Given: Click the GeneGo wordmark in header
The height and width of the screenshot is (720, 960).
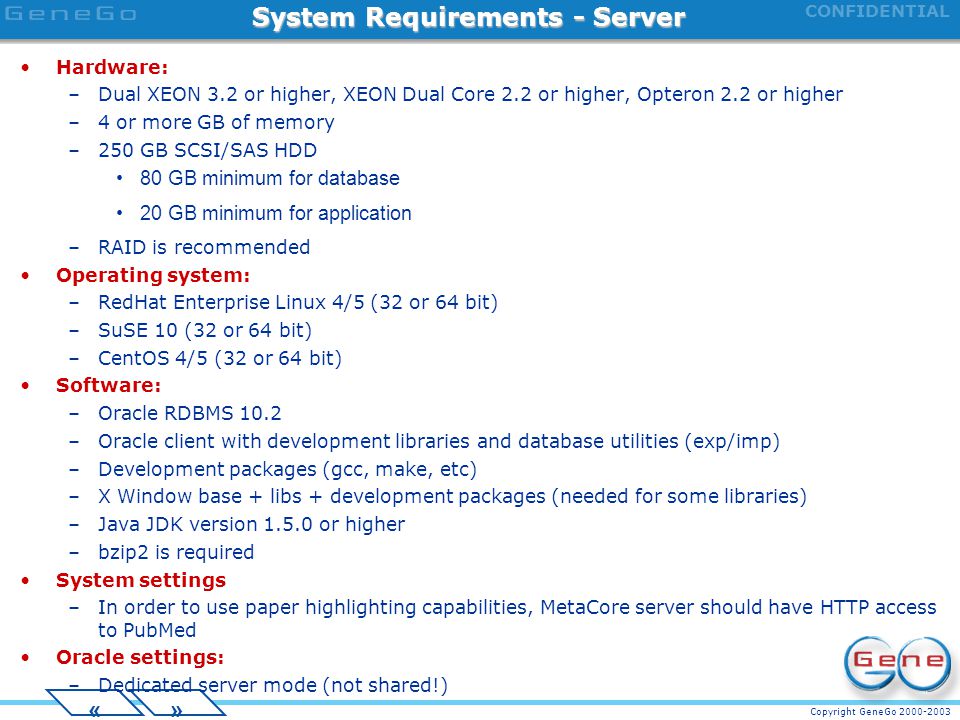Looking at the screenshot, I should pos(70,13).
